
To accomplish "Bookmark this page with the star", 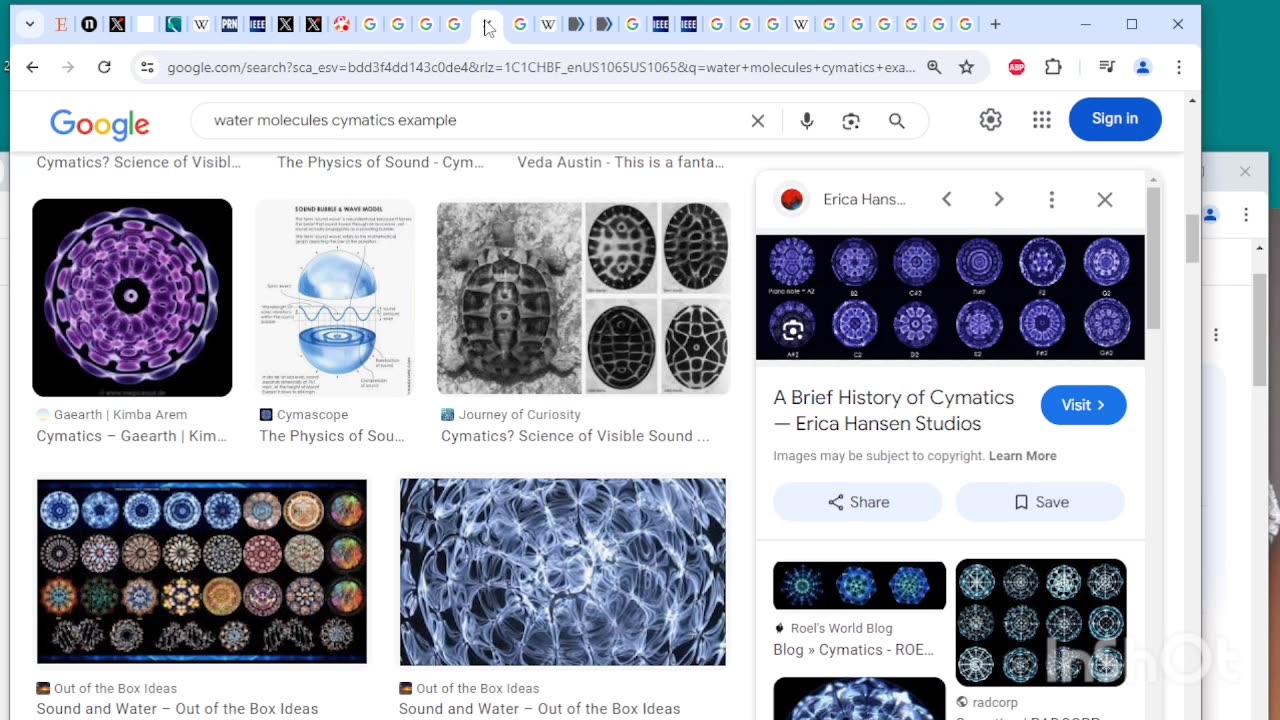I will point(966,67).
